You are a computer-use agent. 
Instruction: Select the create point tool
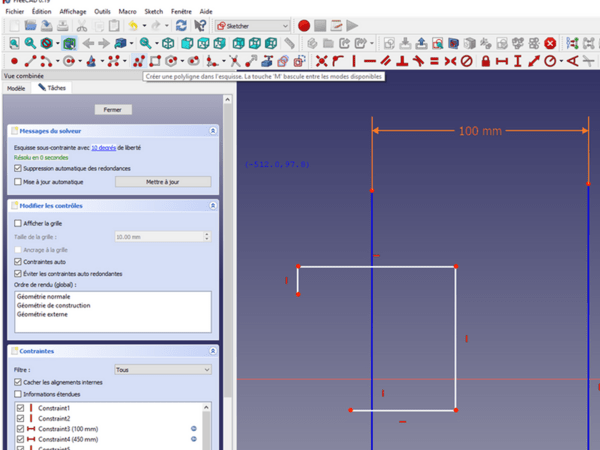[14, 62]
